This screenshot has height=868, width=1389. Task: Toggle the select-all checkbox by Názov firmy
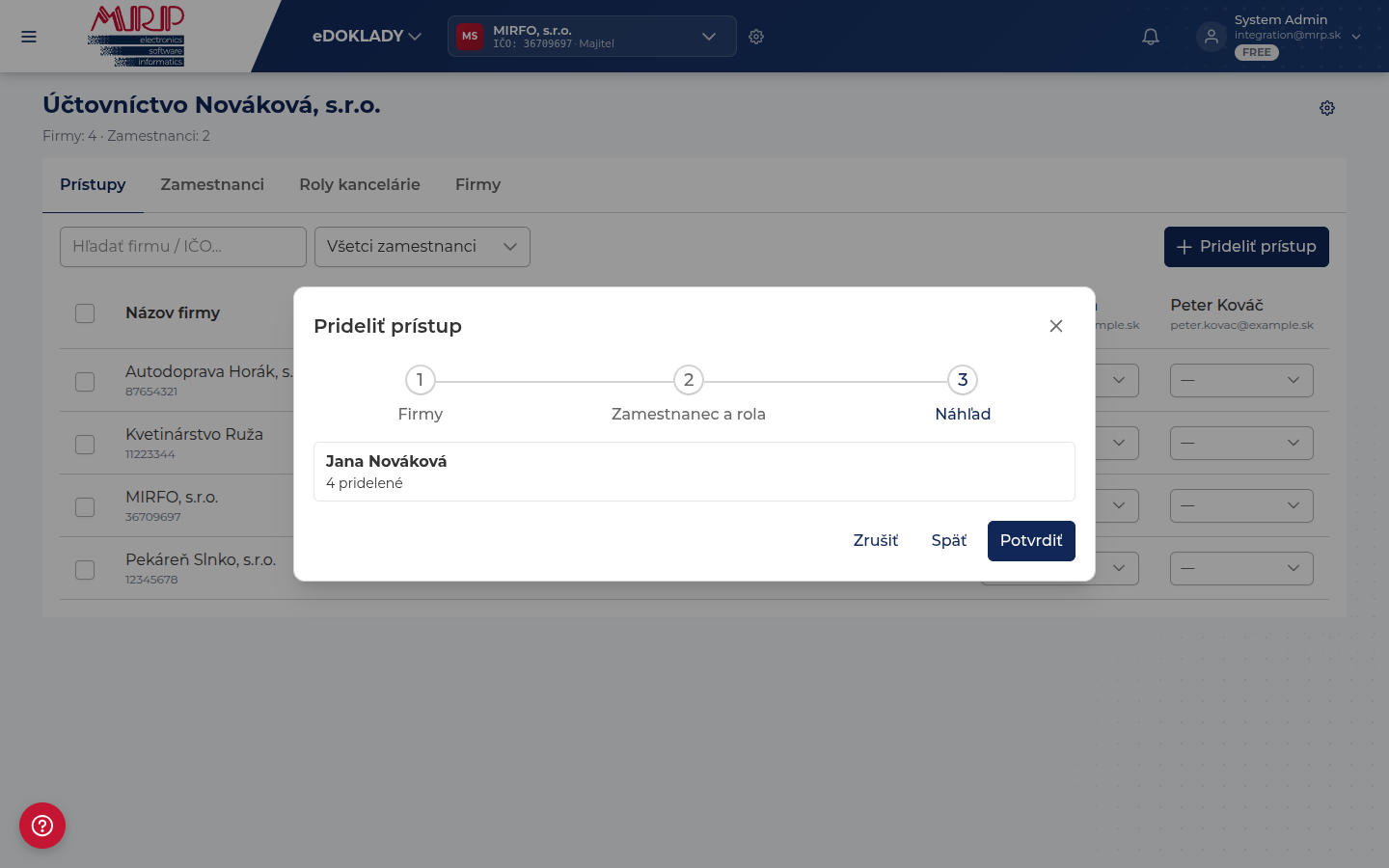(85, 313)
